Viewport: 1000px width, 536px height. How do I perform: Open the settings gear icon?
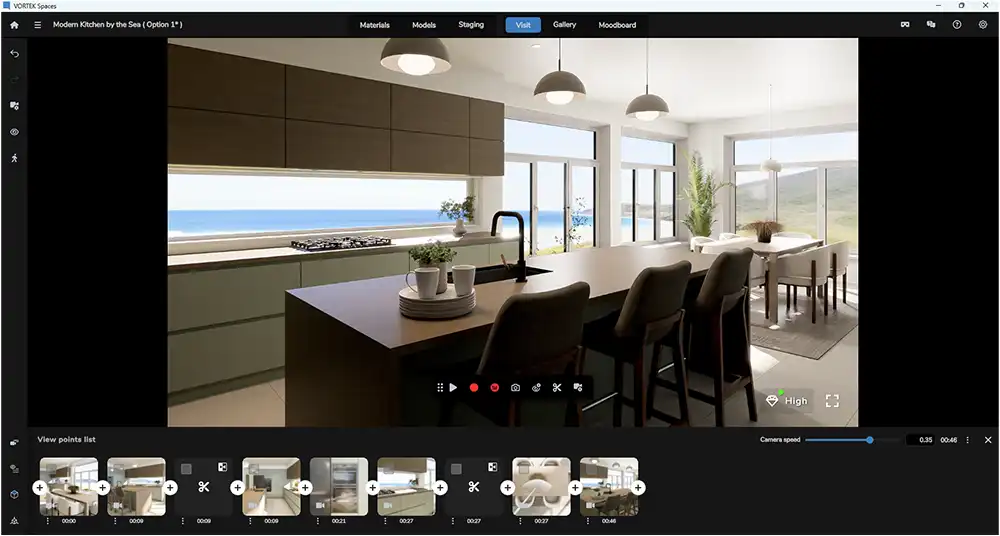[x=983, y=25]
